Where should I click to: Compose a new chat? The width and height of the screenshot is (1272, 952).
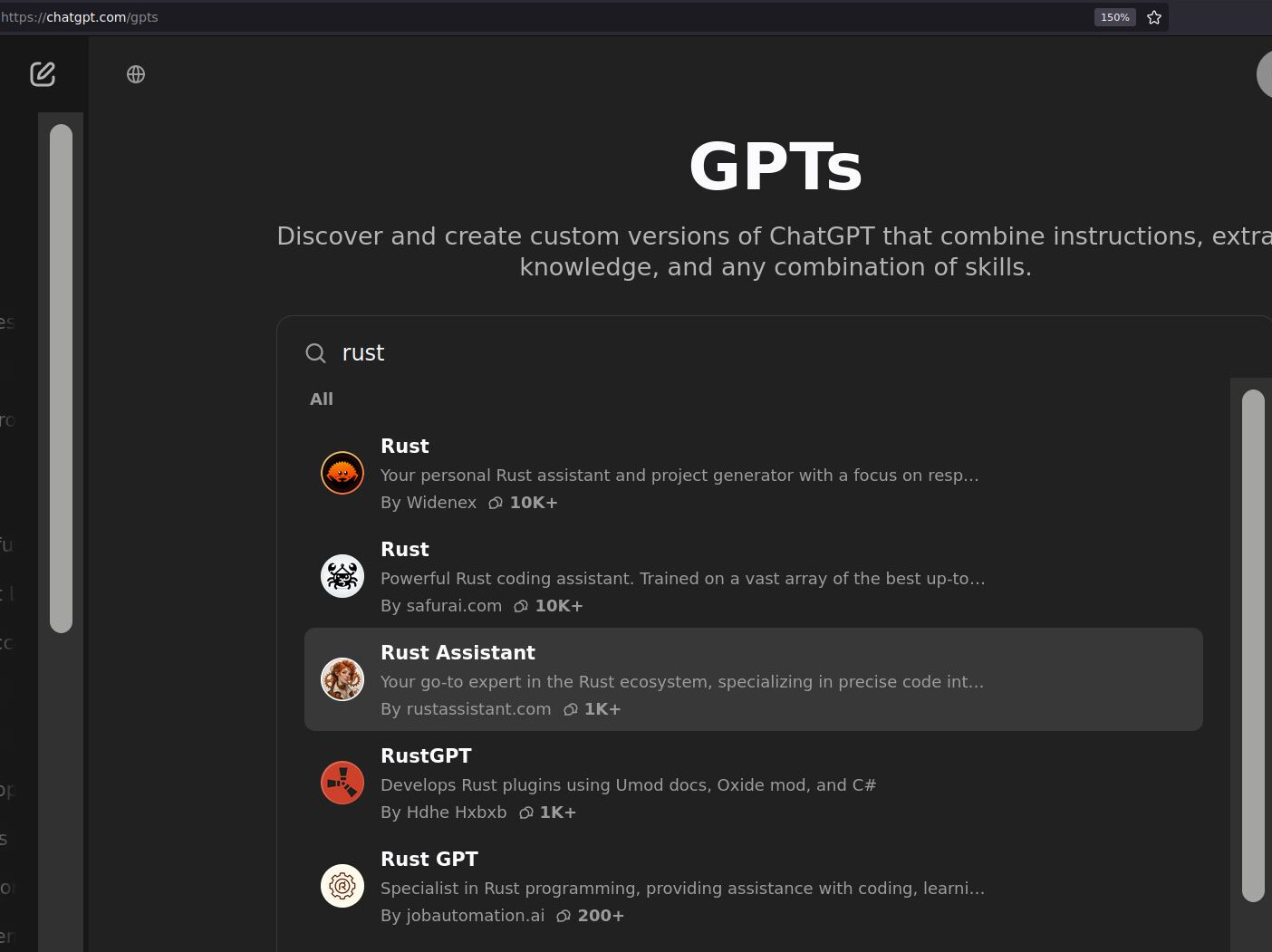pos(43,73)
